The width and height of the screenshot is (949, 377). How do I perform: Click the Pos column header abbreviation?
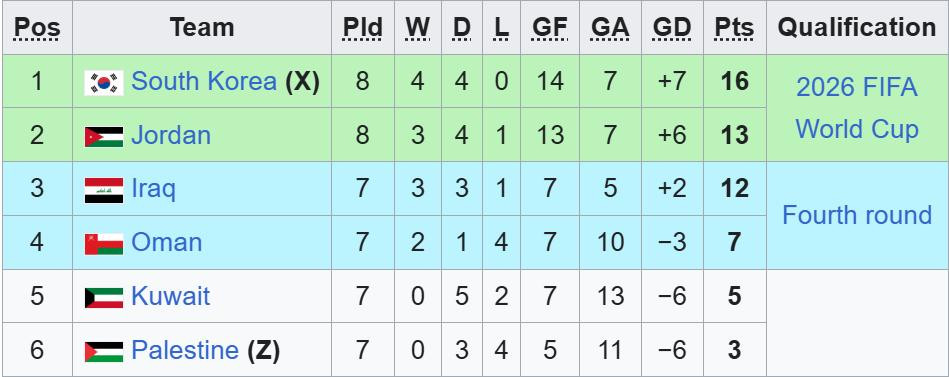click(37, 28)
